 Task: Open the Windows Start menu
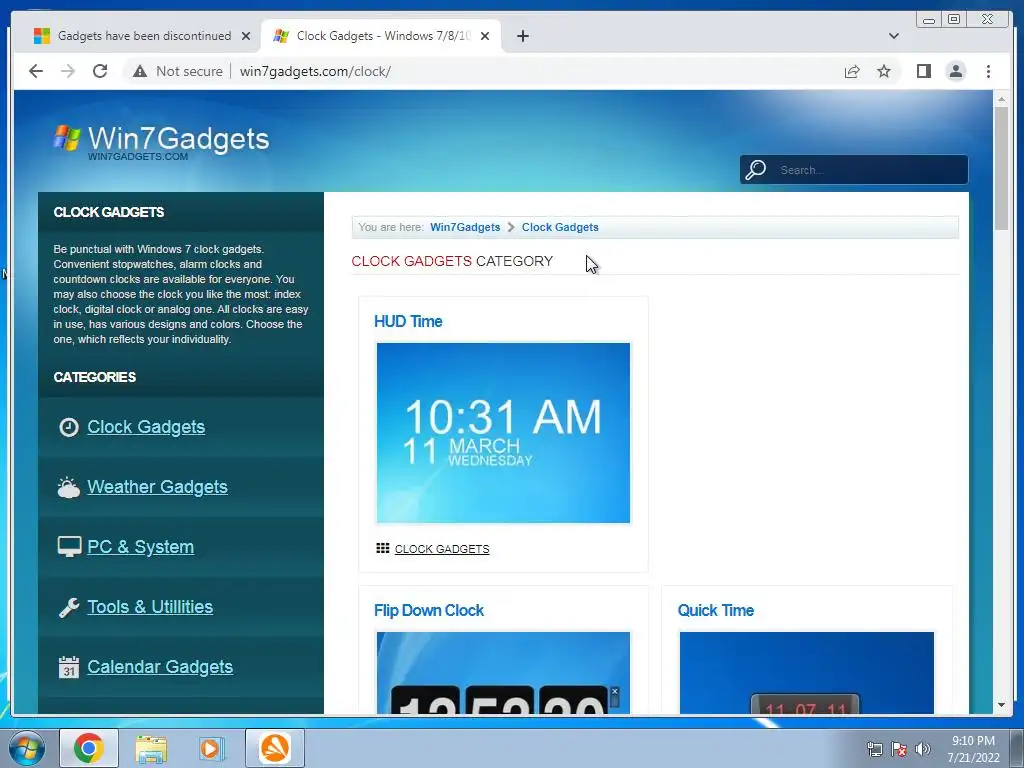coord(27,748)
